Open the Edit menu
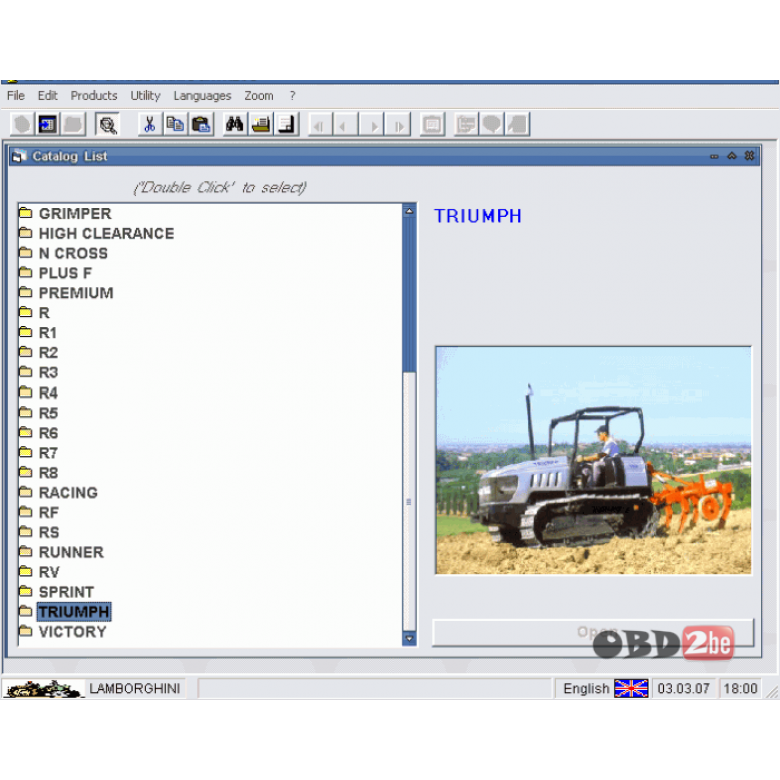780x780 pixels. (x=47, y=96)
